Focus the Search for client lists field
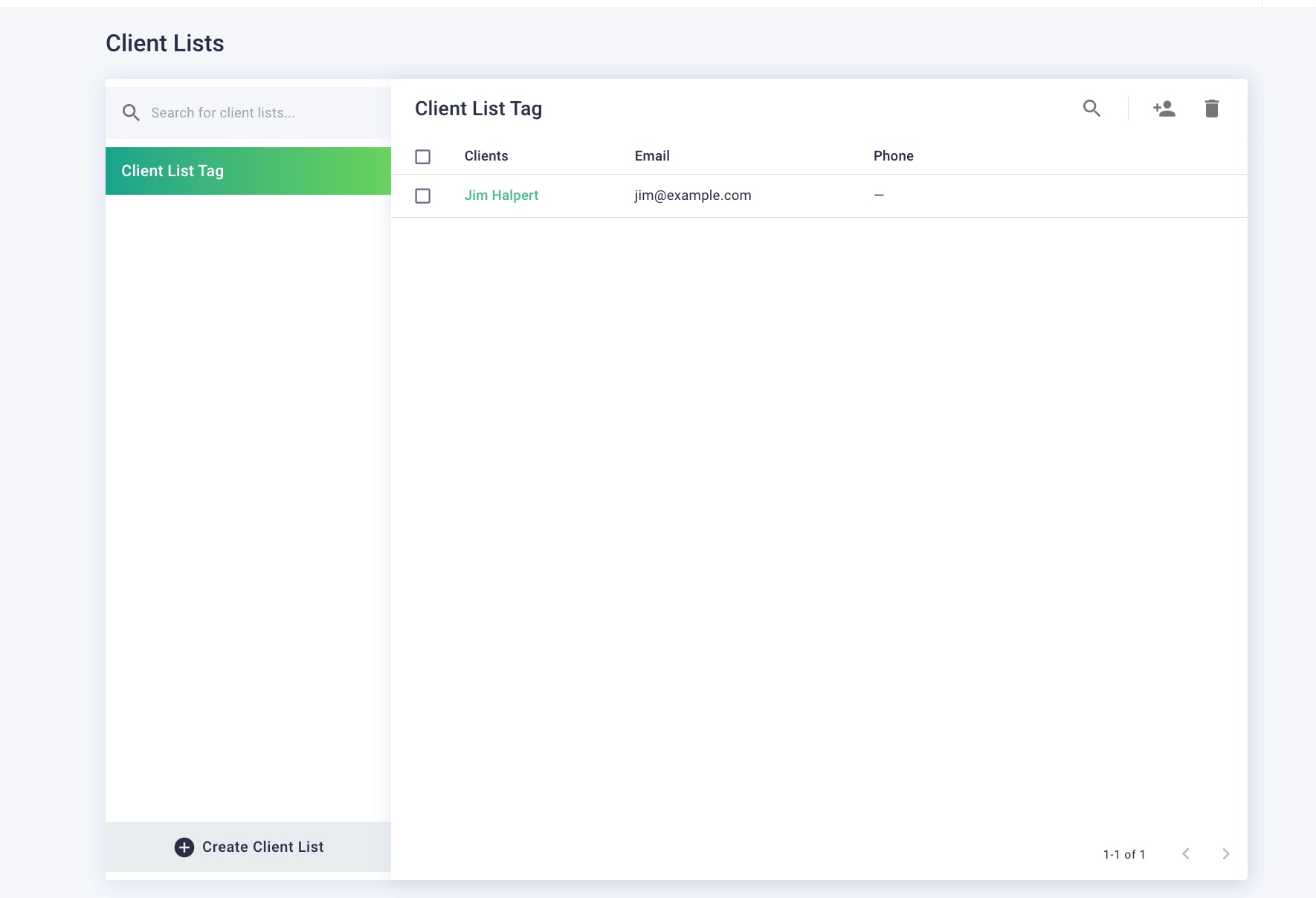Viewport: 1316px width, 898px height. 248,113
